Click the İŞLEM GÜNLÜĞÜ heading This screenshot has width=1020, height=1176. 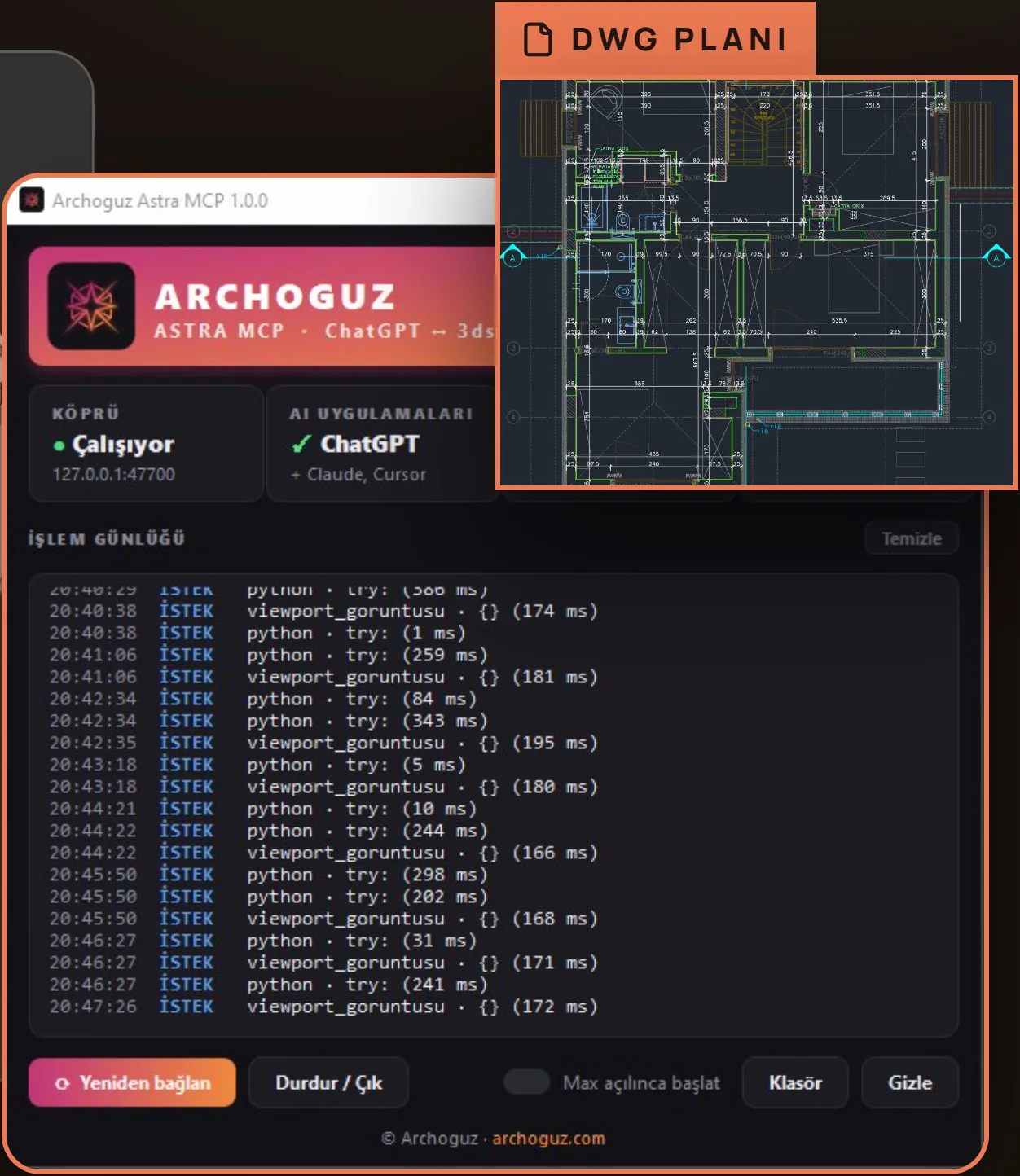(x=107, y=538)
